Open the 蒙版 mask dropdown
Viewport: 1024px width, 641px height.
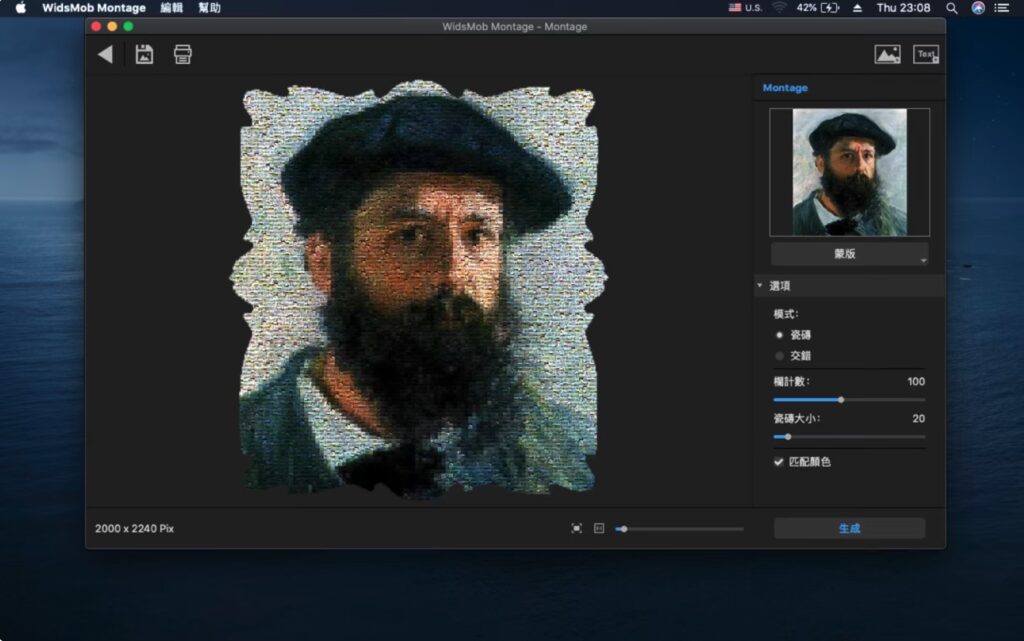pos(848,253)
